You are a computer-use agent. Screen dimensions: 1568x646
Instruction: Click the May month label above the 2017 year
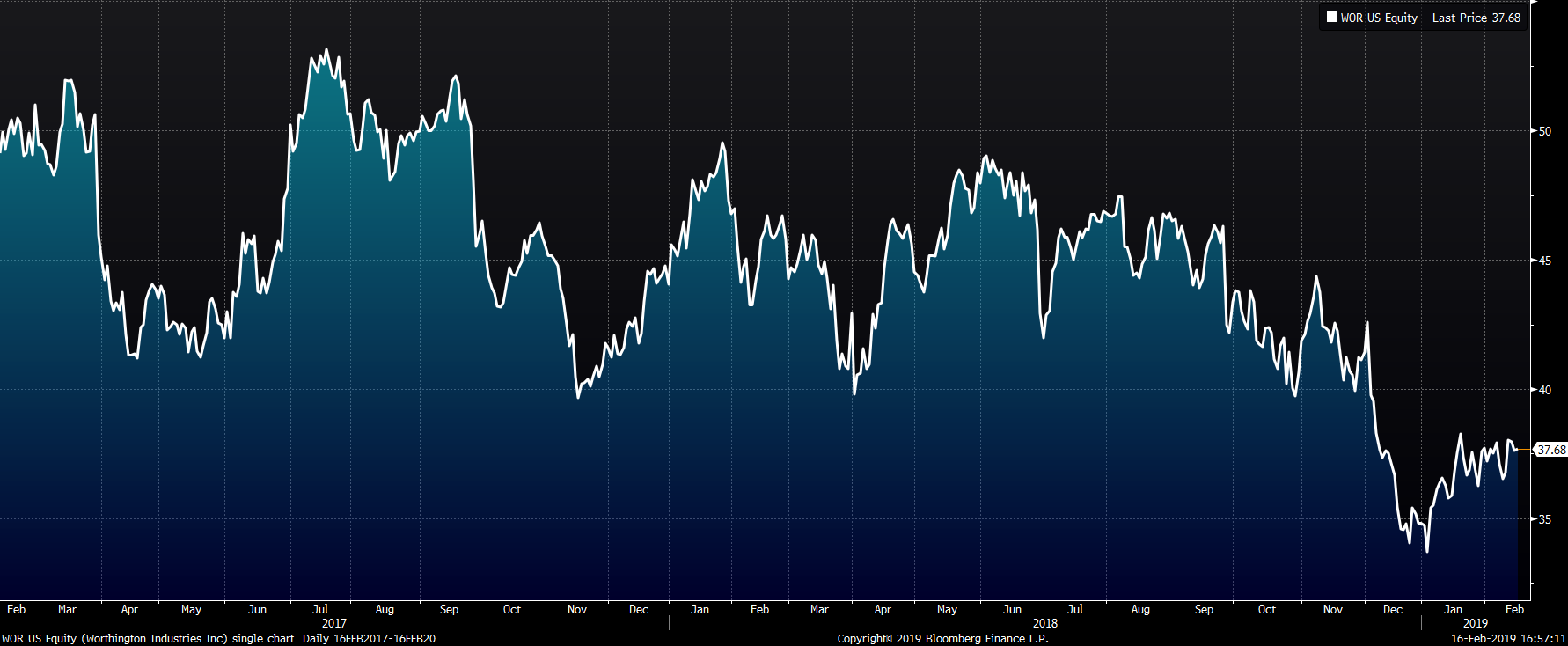(191, 609)
